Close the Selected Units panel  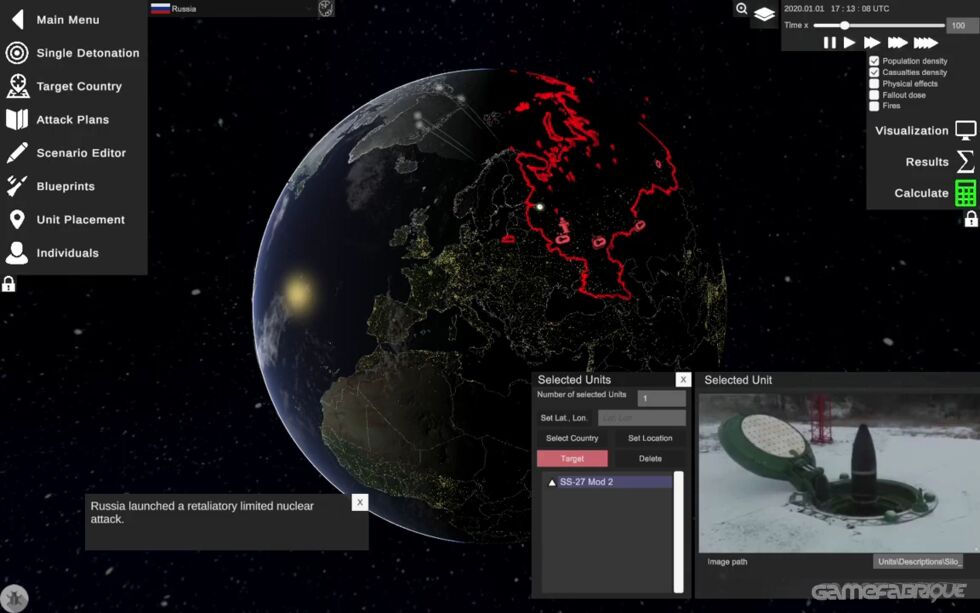pyautogui.click(x=683, y=379)
